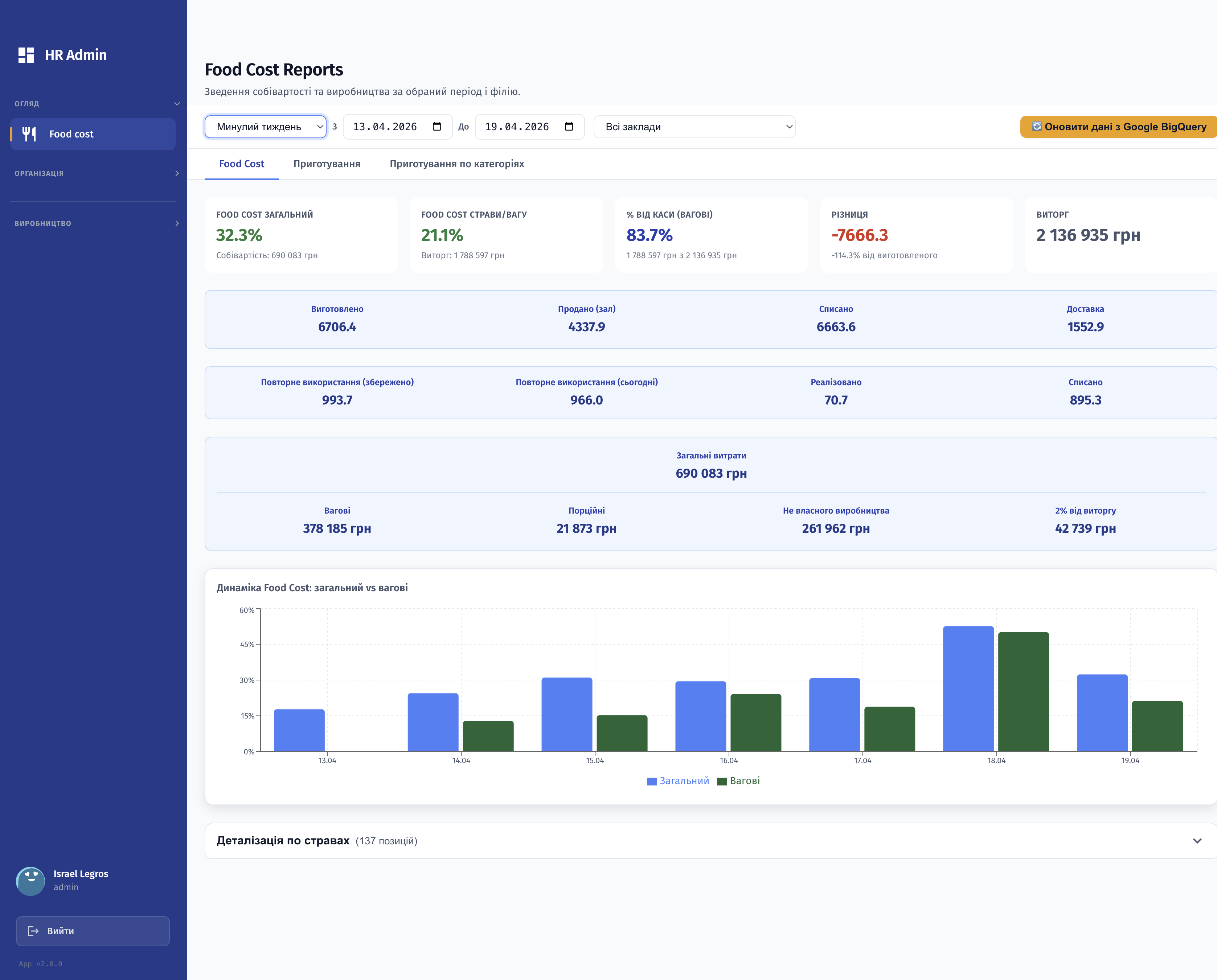Click the logout arrow icon
Screen dimensions: 1217x980
[x=33, y=931]
